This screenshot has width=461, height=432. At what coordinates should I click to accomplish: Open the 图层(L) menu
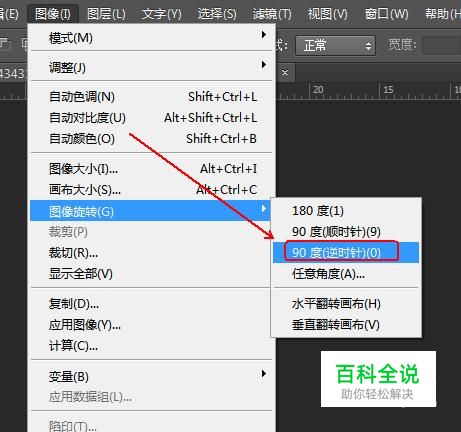[x=106, y=14]
